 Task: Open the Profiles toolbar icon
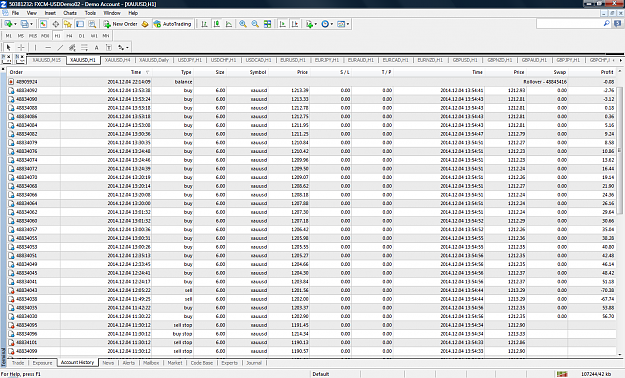[x=24, y=24]
